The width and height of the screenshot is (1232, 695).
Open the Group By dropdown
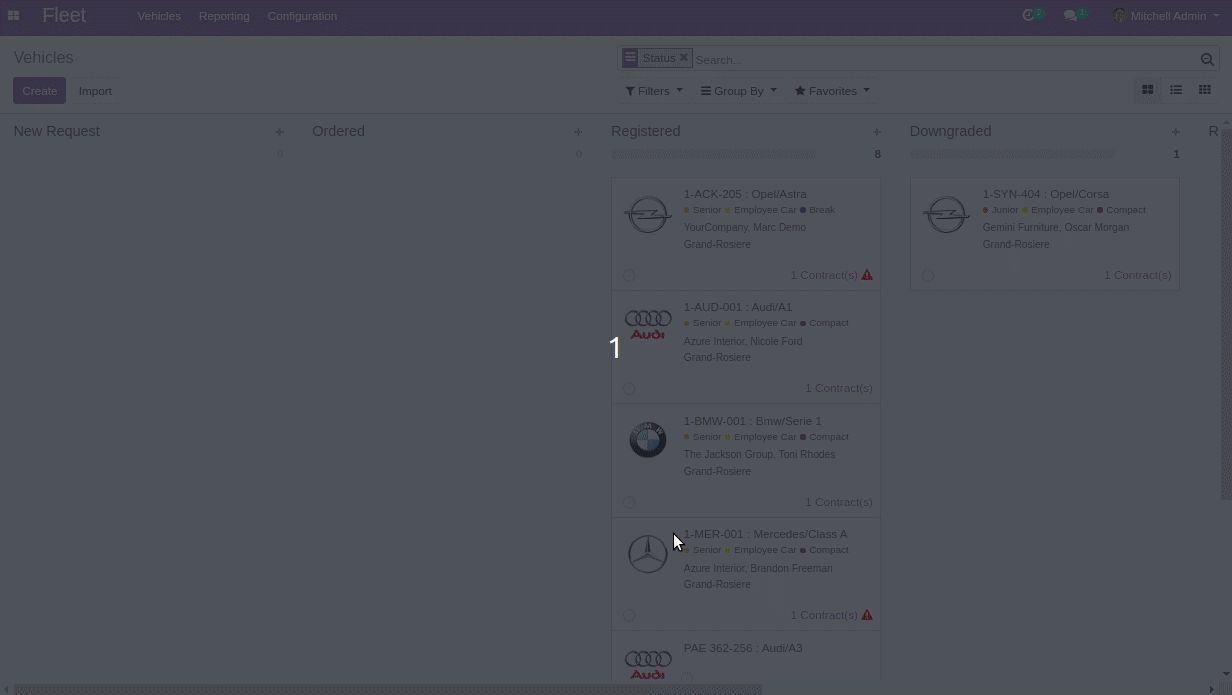coord(738,91)
